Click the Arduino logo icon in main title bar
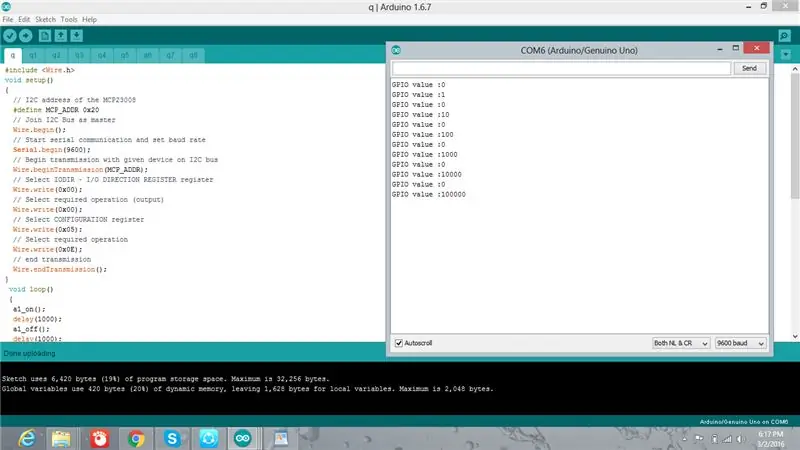The height and width of the screenshot is (450, 800). click(x=6, y=7)
